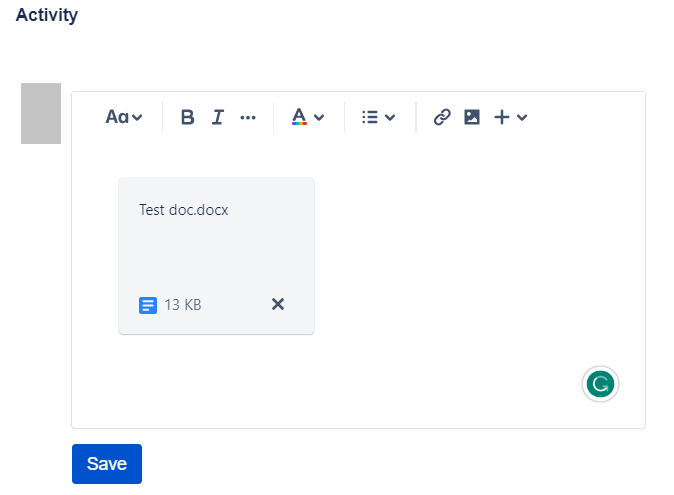Expand the list options chevron
Screen dimensions: 674x495
[390, 117]
